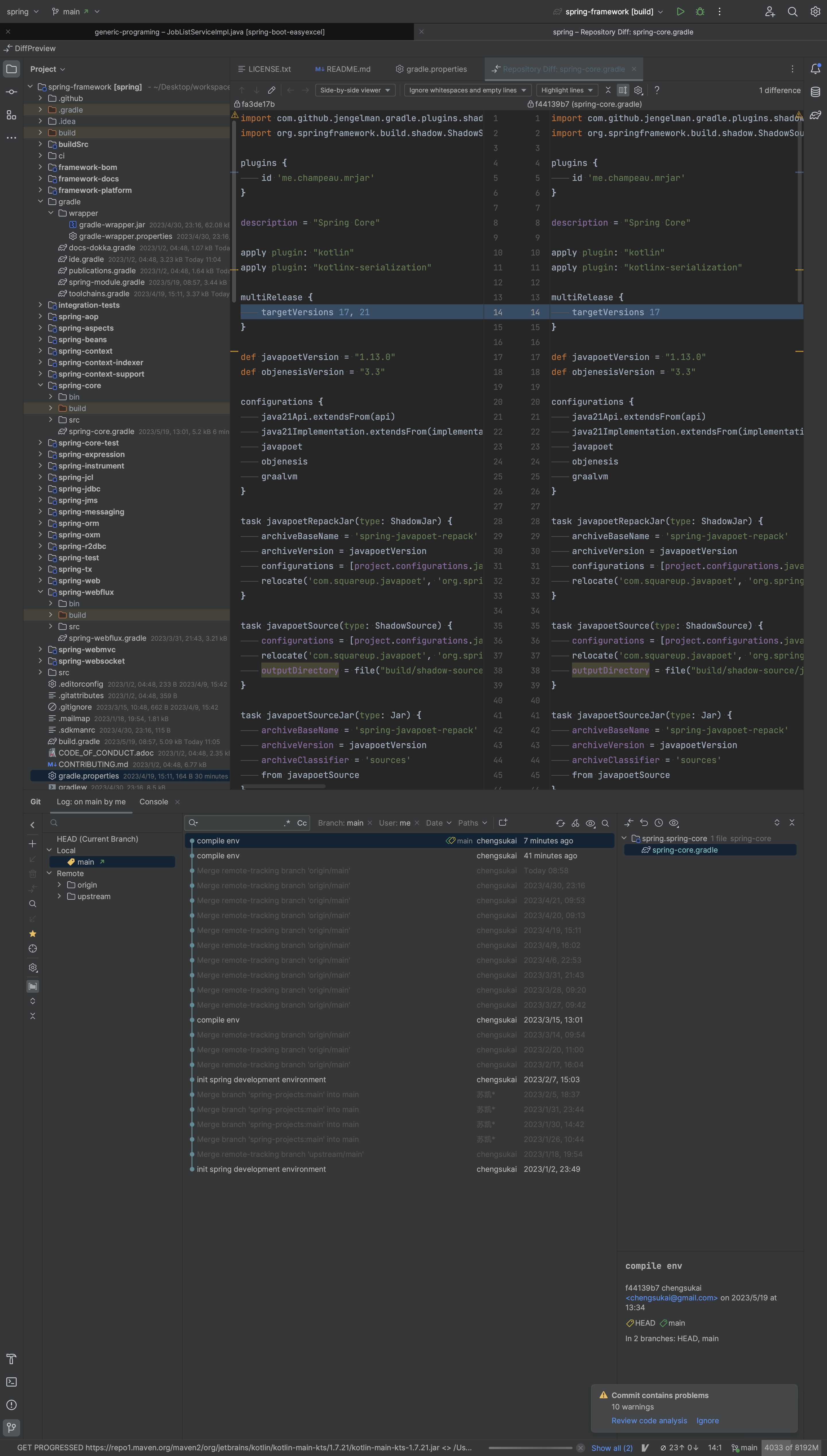Open Problems tool window icon
This screenshot has width=827, height=1456.
[x=11, y=1405]
